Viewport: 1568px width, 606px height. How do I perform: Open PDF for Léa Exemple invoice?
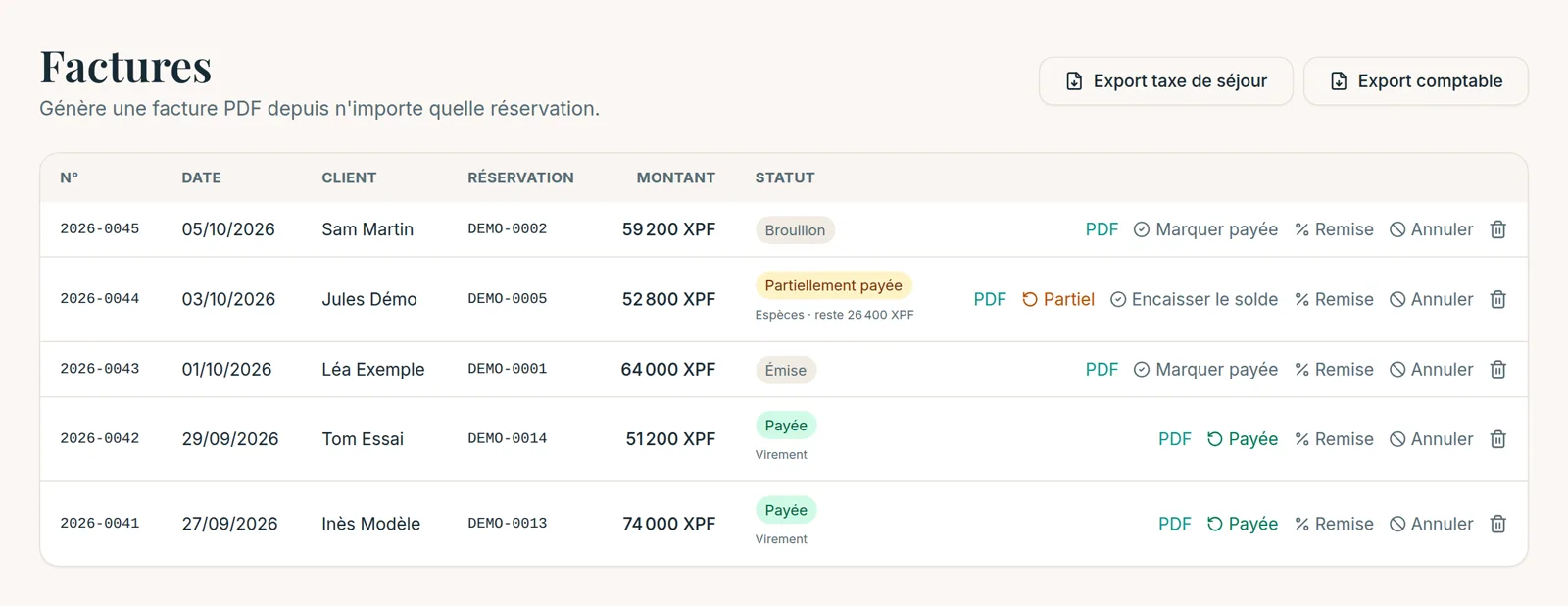coord(1102,370)
